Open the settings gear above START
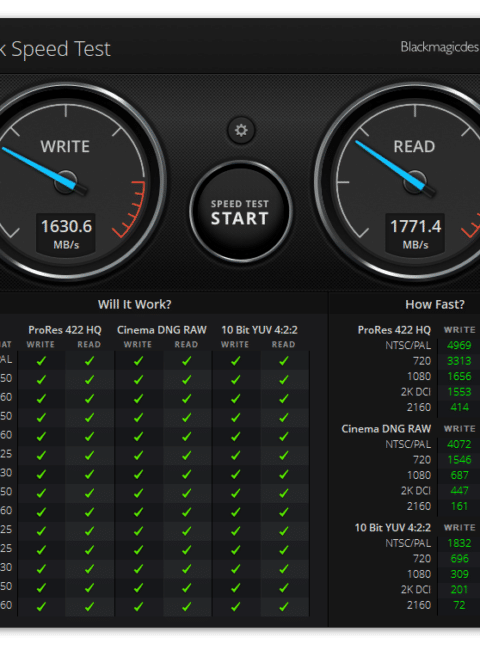Image resolution: width=480 pixels, height=650 pixels. 241,130
